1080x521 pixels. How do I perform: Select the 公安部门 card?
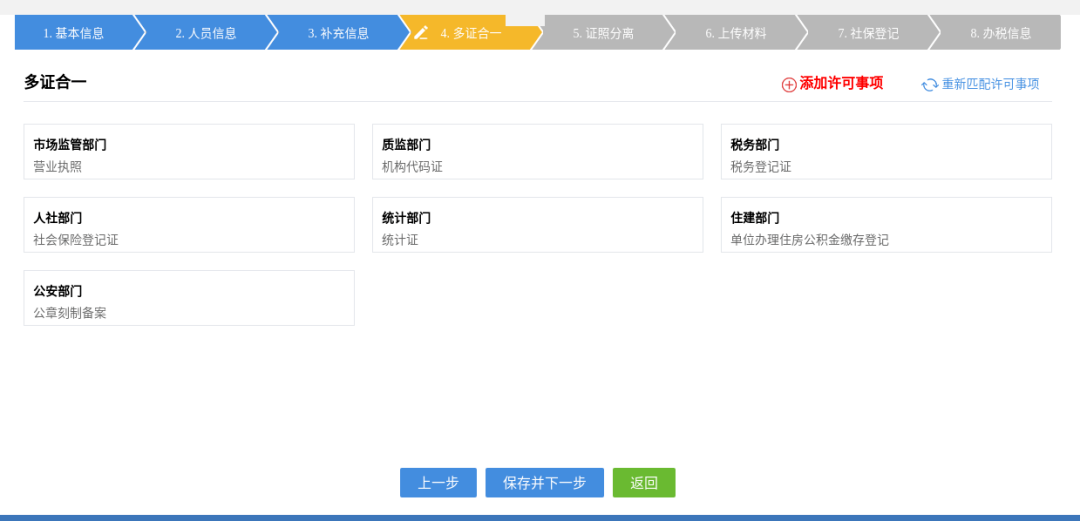coord(189,298)
